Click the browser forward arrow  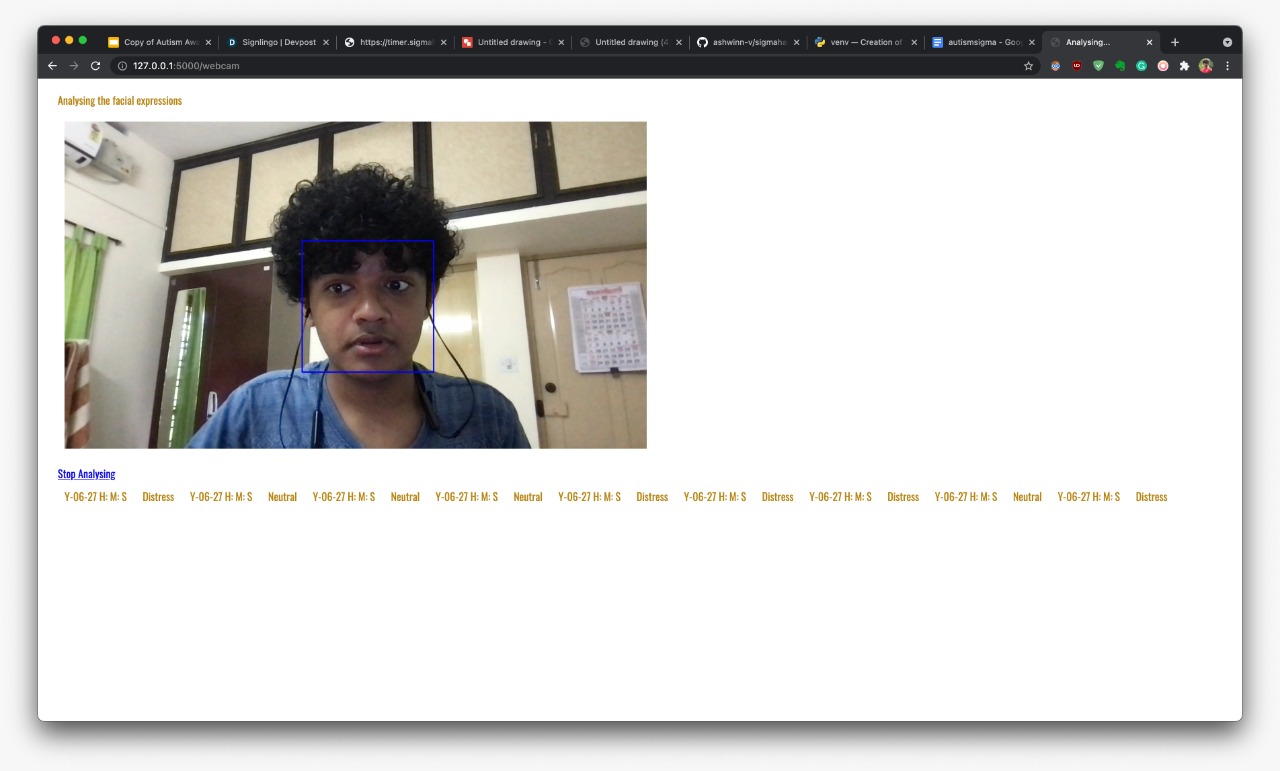point(74,66)
